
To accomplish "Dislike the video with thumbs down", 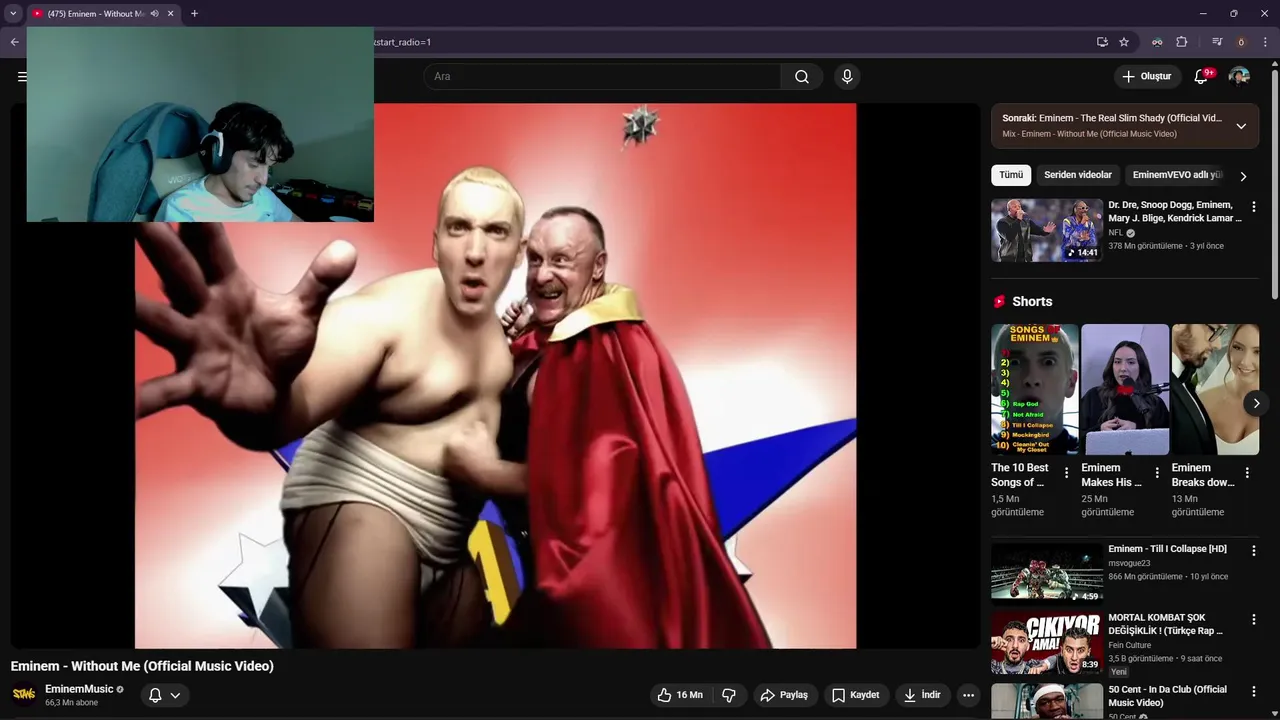I will click(729, 695).
